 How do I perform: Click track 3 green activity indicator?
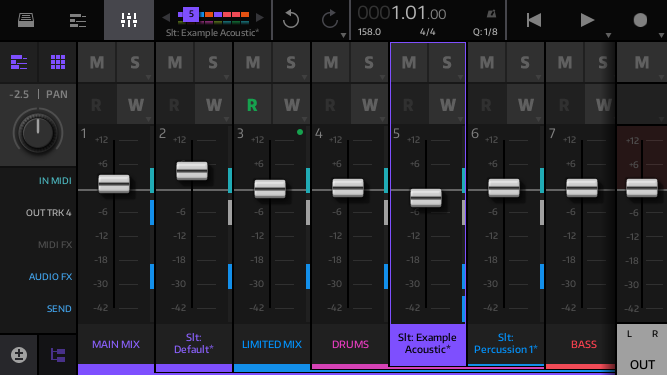300,132
